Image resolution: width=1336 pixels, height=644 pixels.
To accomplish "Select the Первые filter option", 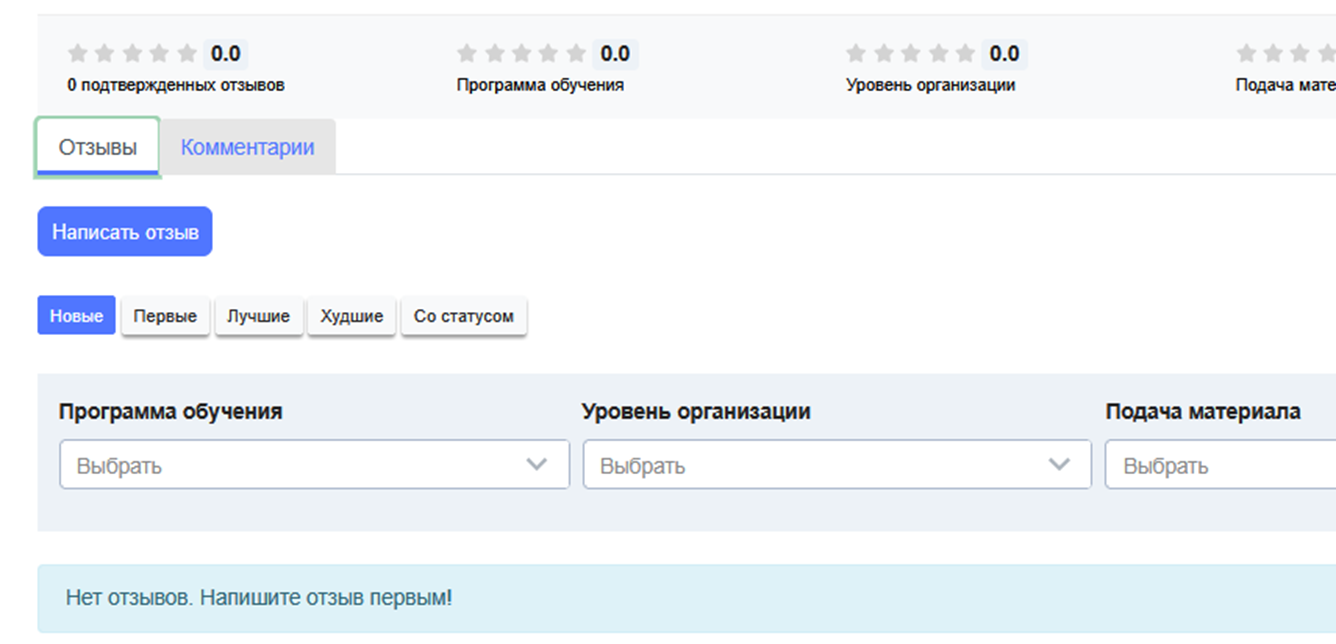I will click(x=165, y=315).
